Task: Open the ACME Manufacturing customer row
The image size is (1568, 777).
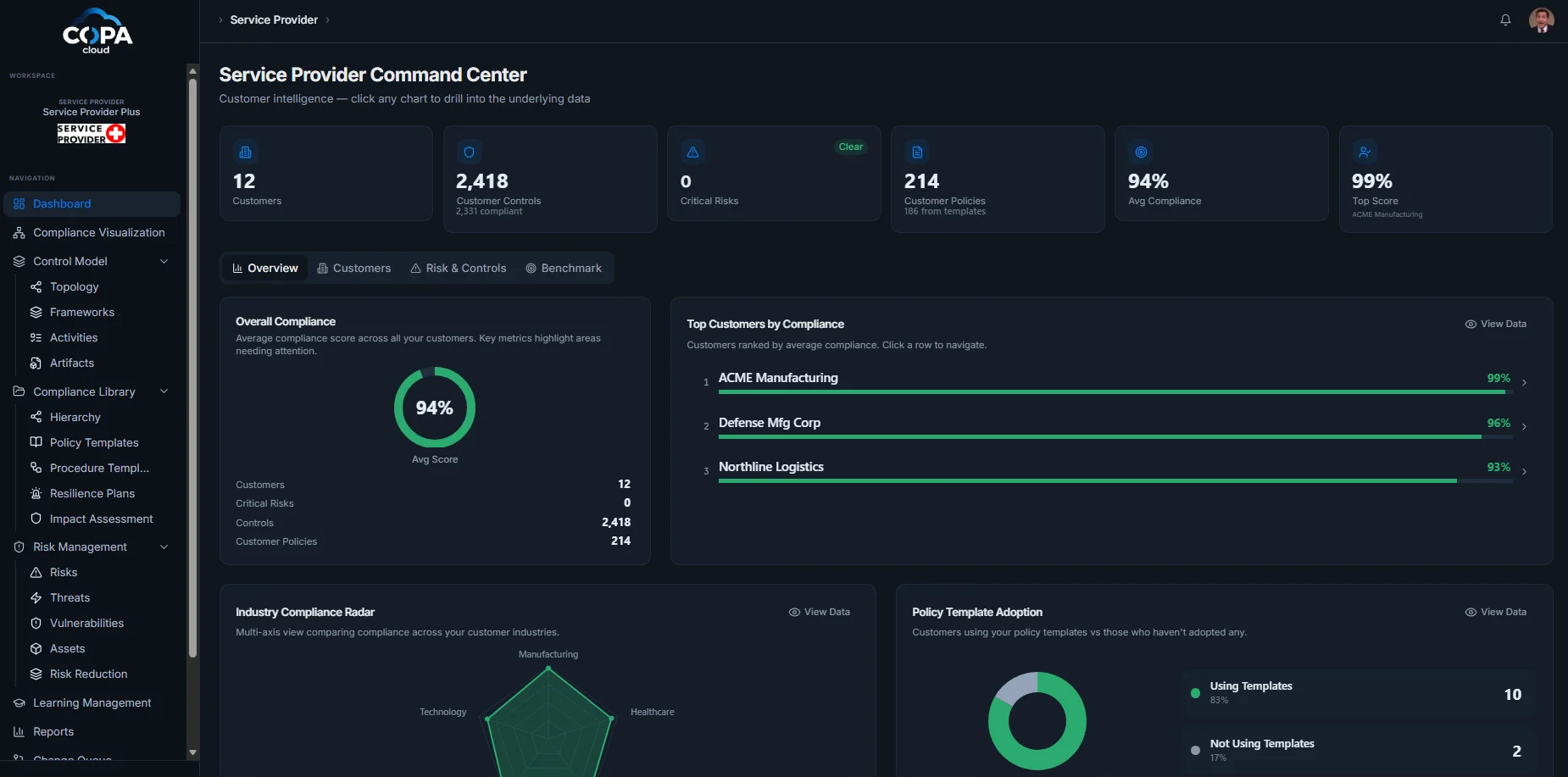Action: [1114, 383]
